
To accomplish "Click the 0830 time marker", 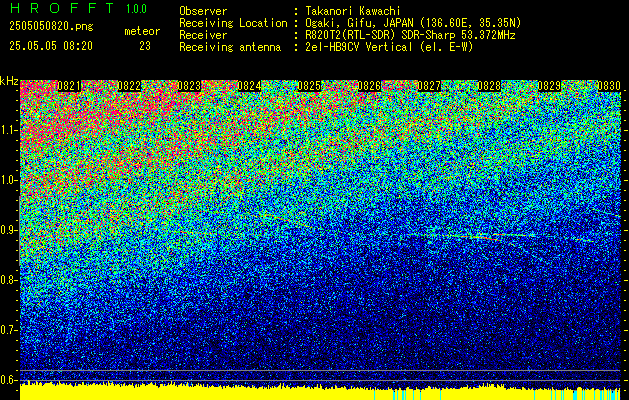I will tap(609, 86).
